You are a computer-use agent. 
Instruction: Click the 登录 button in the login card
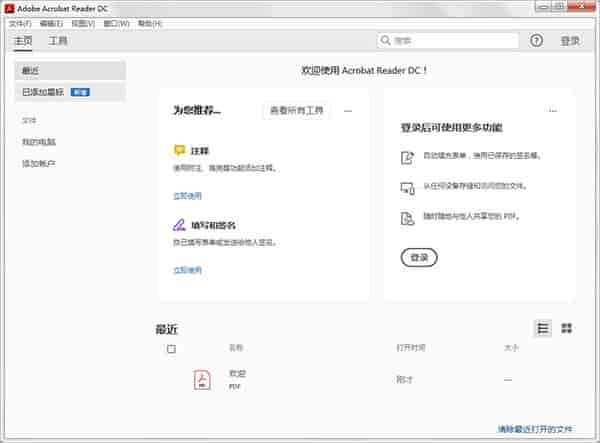(x=419, y=258)
